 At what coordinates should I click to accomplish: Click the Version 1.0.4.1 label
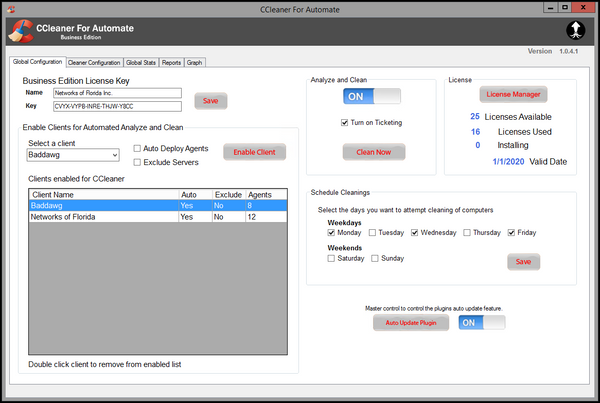(x=553, y=51)
